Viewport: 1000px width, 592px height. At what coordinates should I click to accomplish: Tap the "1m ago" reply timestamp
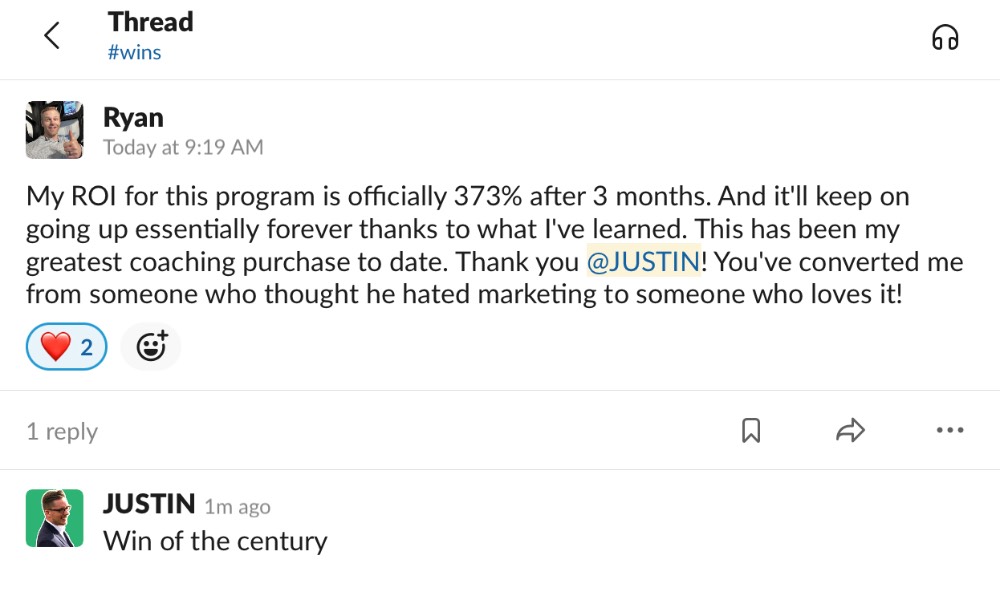tap(237, 507)
